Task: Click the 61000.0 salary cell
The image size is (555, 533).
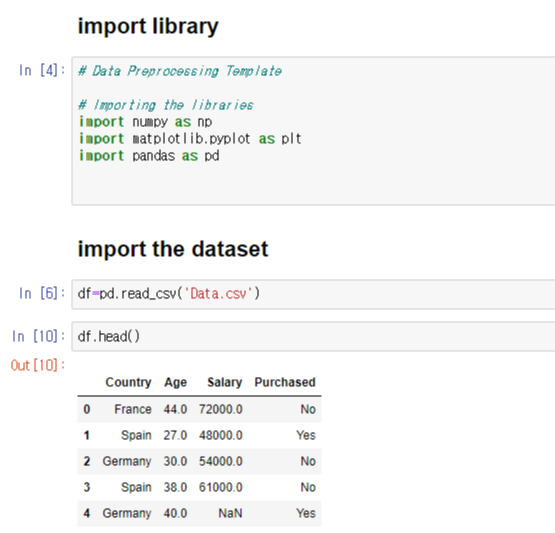Action: [x=221, y=487]
